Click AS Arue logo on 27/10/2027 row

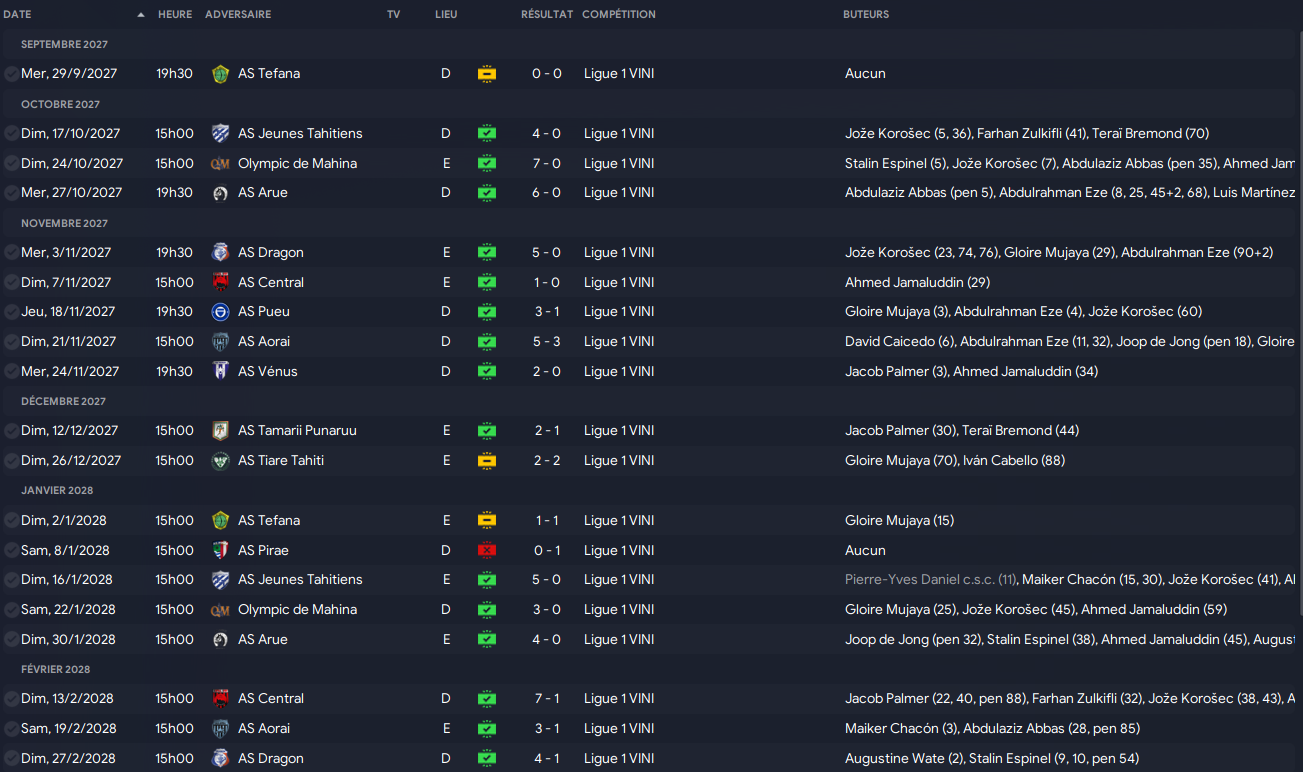pyautogui.click(x=221, y=193)
